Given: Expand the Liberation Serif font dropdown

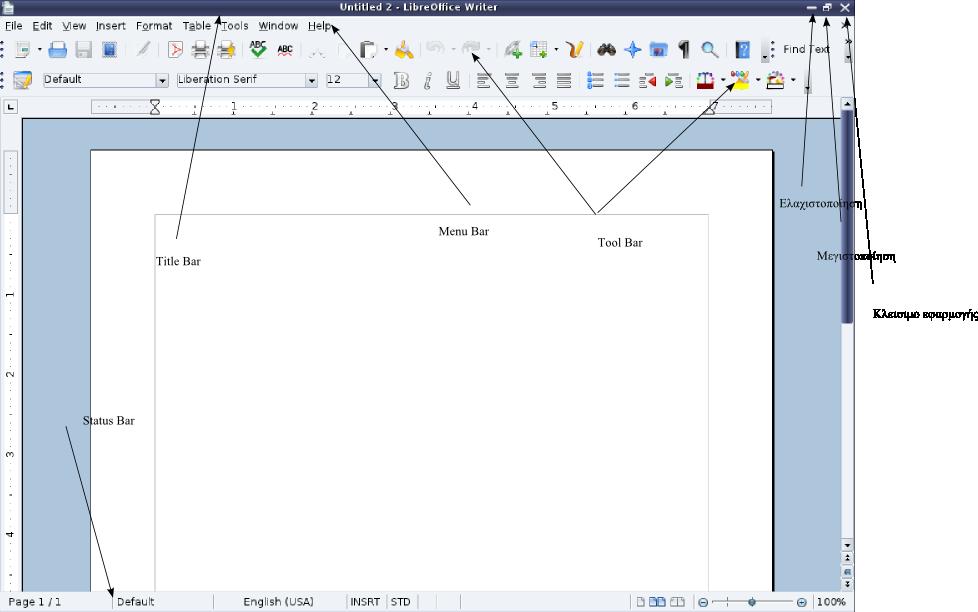Looking at the screenshot, I should [311, 80].
